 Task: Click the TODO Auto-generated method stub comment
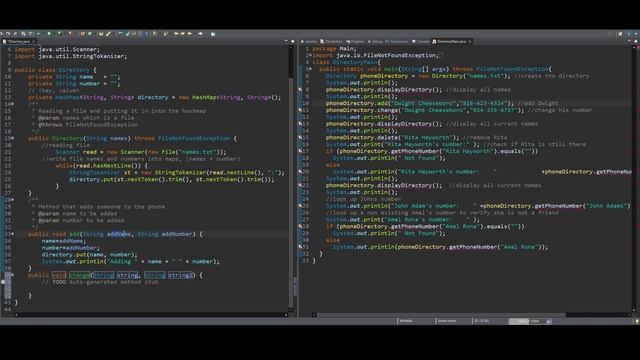pos(100,282)
